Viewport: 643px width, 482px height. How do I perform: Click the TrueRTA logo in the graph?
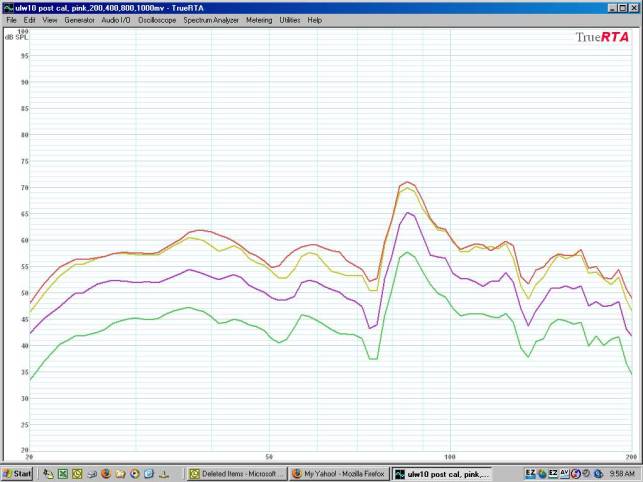click(601, 38)
